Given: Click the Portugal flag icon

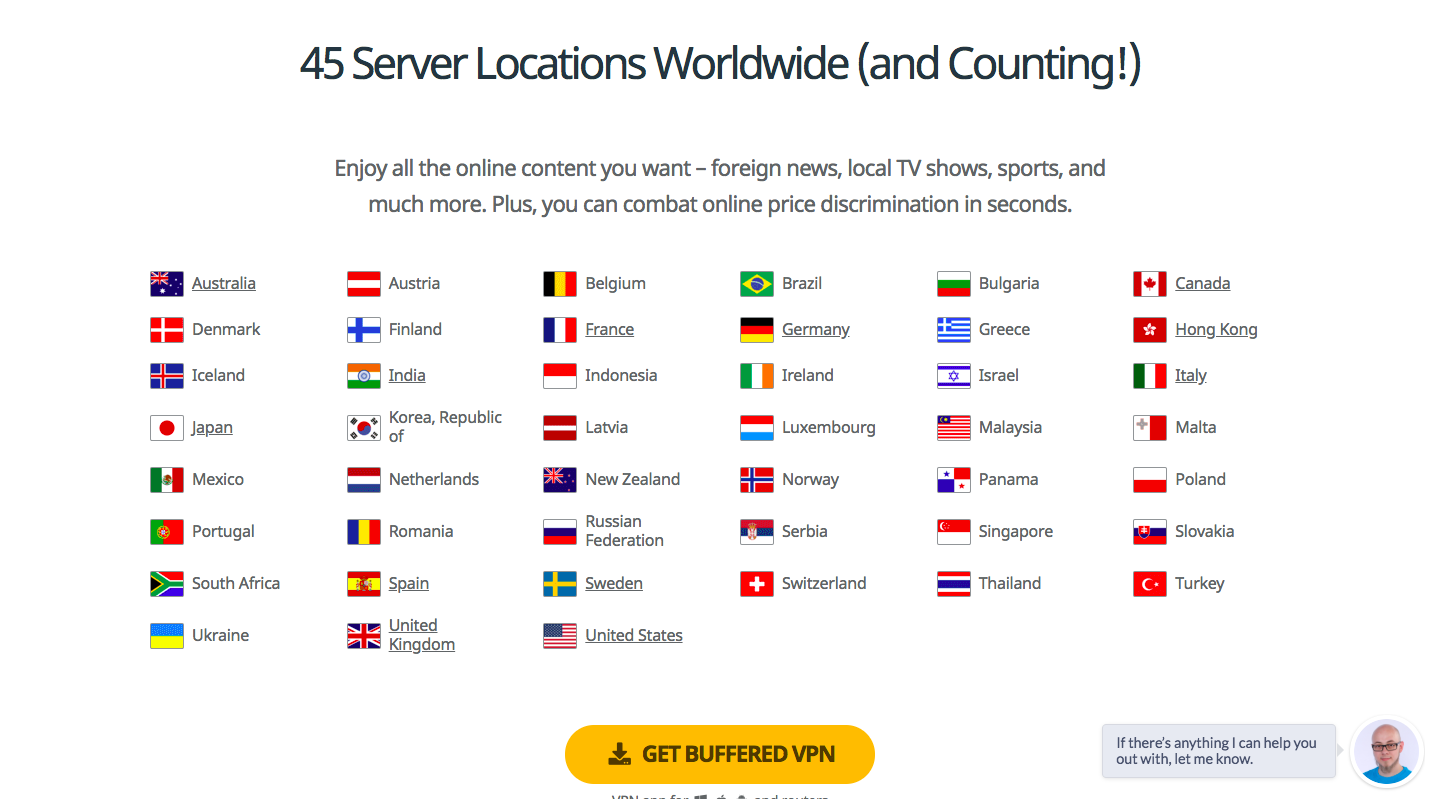Looking at the screenshot, I should click(167, 532).
